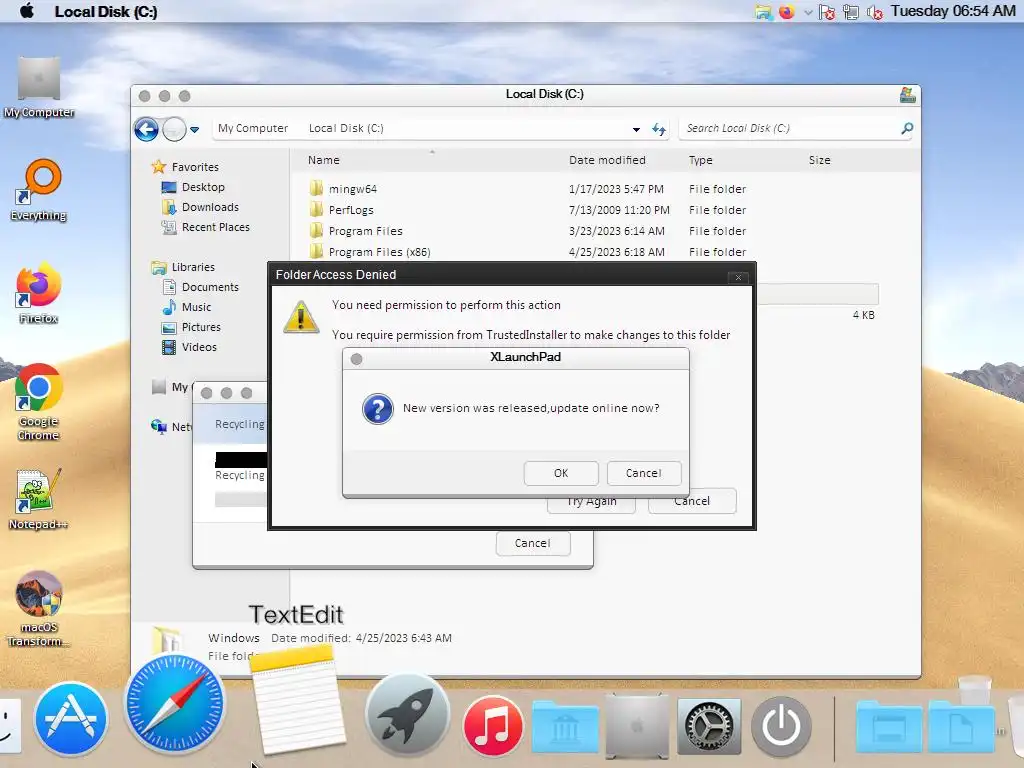Screen dimensions: 1024x768
Task: Open the My Computer desktop icon
Action: (x=39, y=88)
